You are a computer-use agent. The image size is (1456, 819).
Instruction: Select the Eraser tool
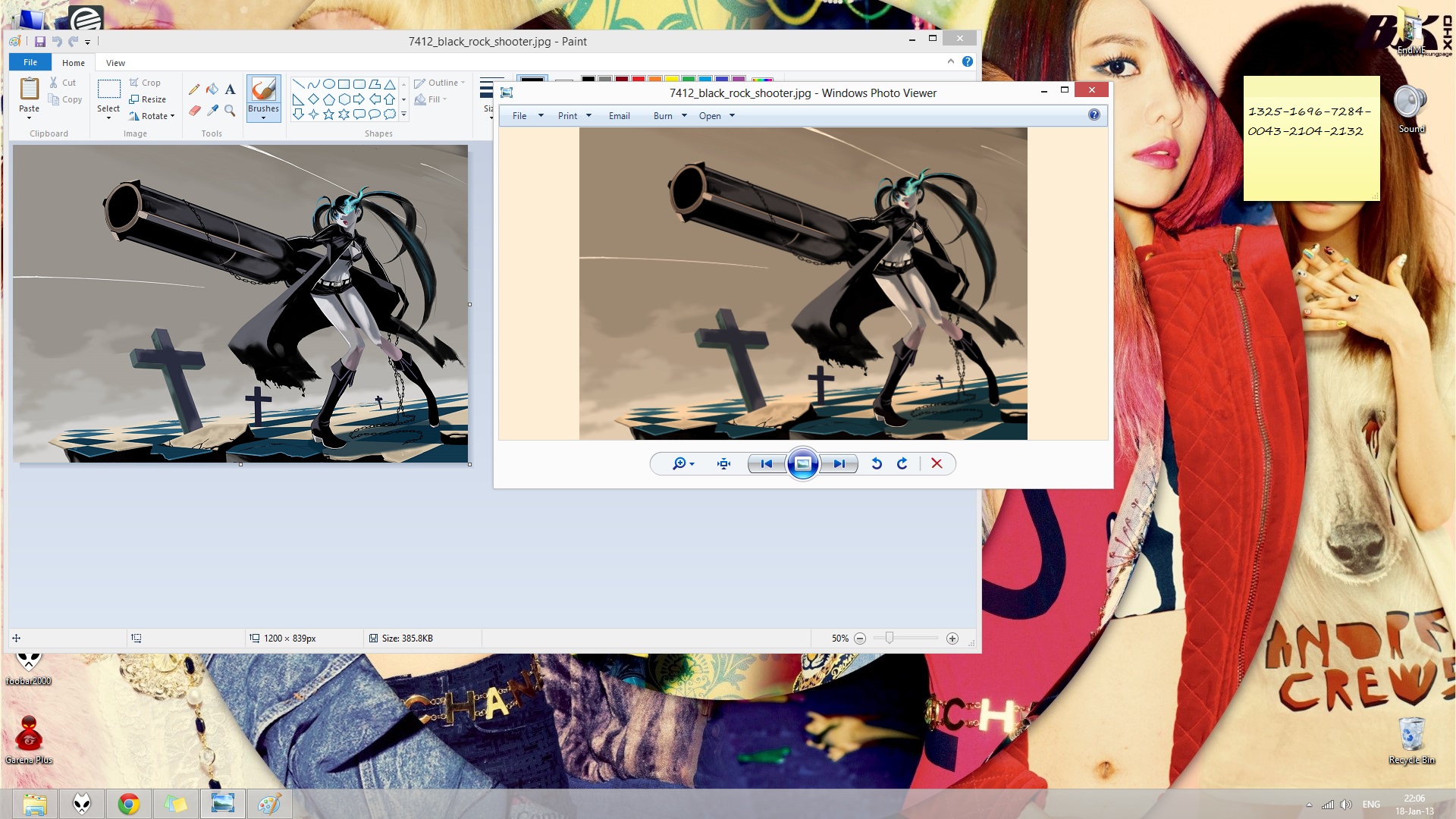194,111
